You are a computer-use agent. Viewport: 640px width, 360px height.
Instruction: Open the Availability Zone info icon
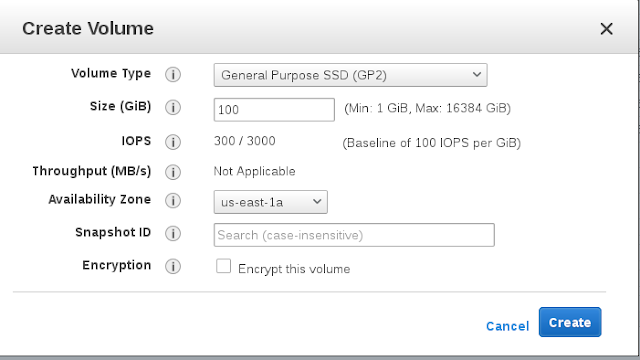click(173, 201)
